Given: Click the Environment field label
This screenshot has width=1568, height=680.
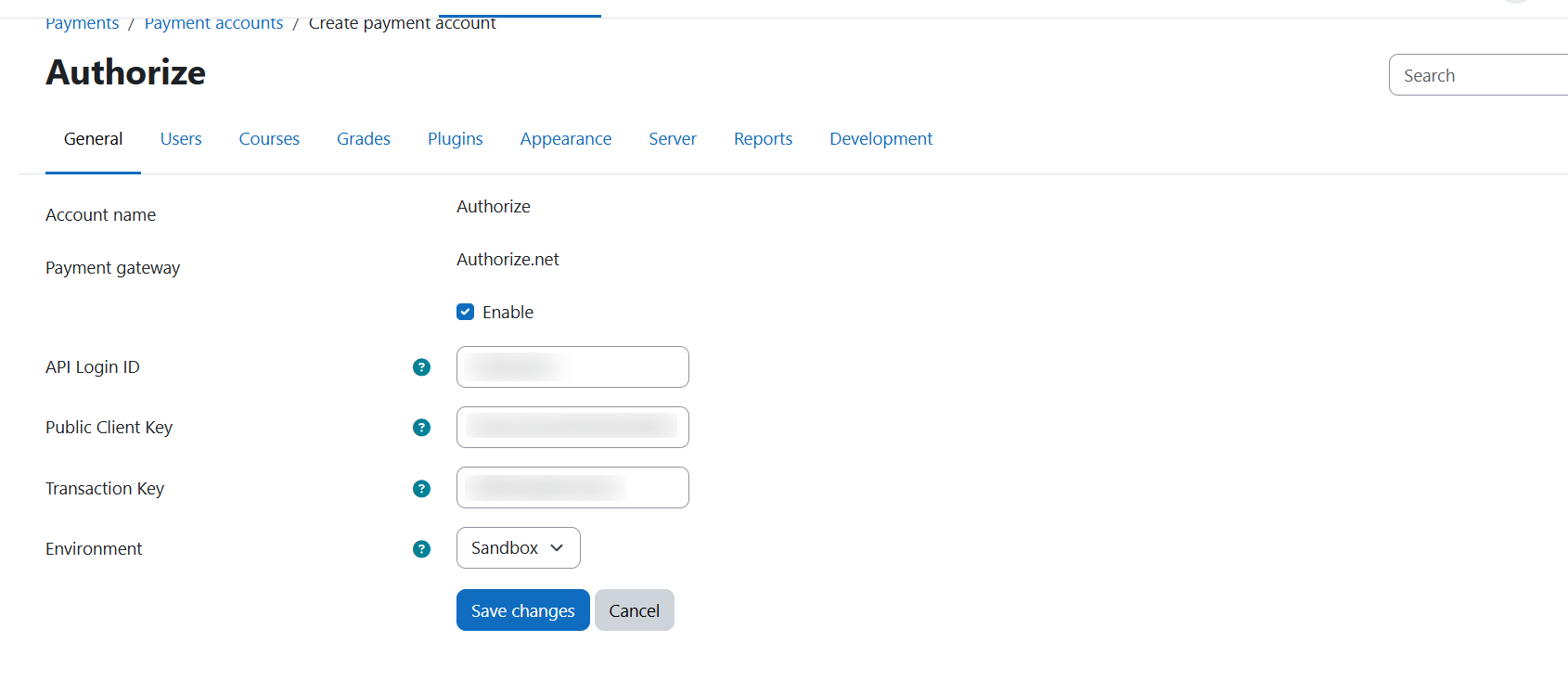Looking at the screenshot, I should [94, 549].
